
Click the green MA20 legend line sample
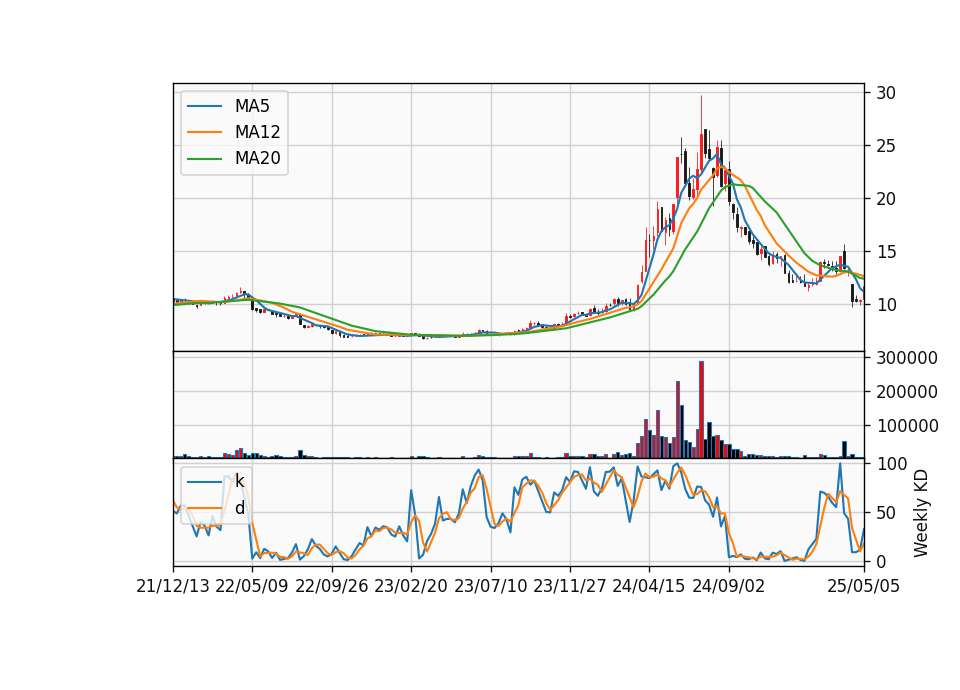tap(204, 159)
